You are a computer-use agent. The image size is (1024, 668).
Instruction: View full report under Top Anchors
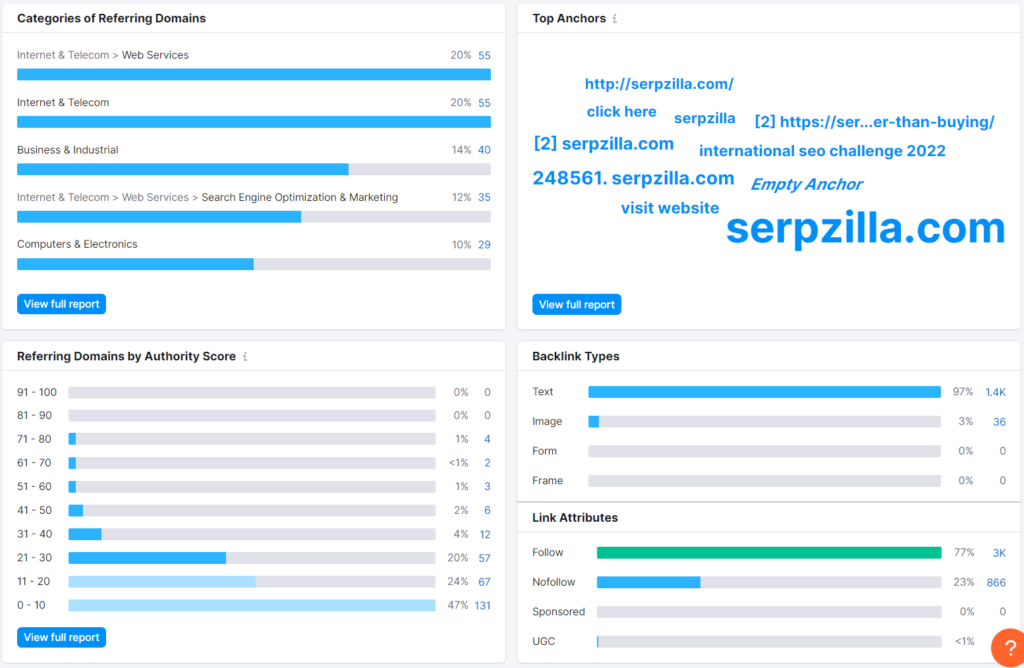pos(577,304)
